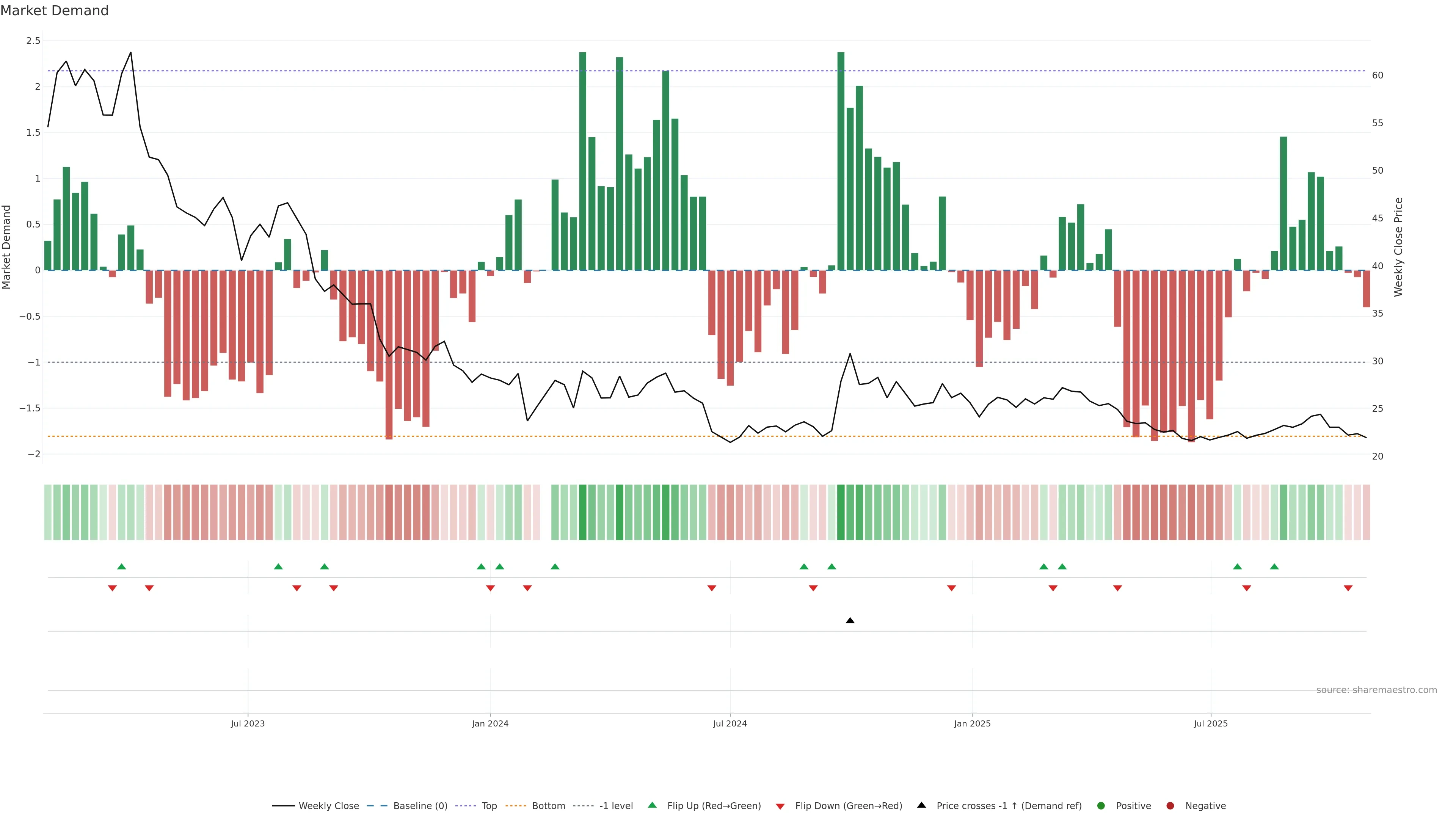Click the dark red Negative circle in legend
The image size is (1456, 819).
1170,806
